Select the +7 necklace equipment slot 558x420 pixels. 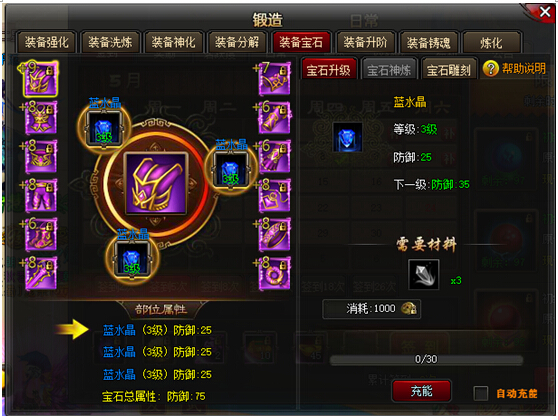(275, 79)
